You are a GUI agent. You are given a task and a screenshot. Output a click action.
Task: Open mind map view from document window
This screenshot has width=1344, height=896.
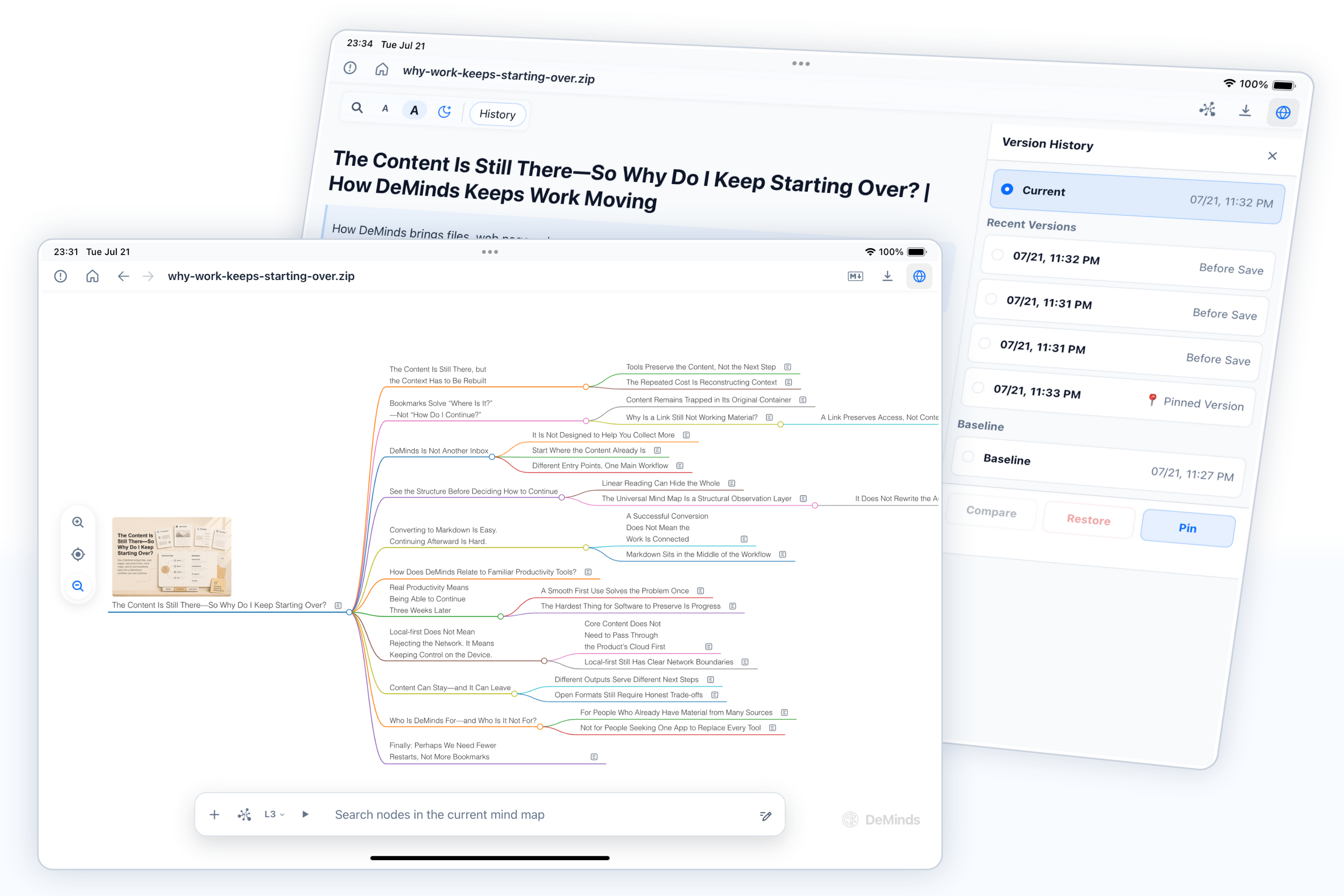click(1207, 109)
